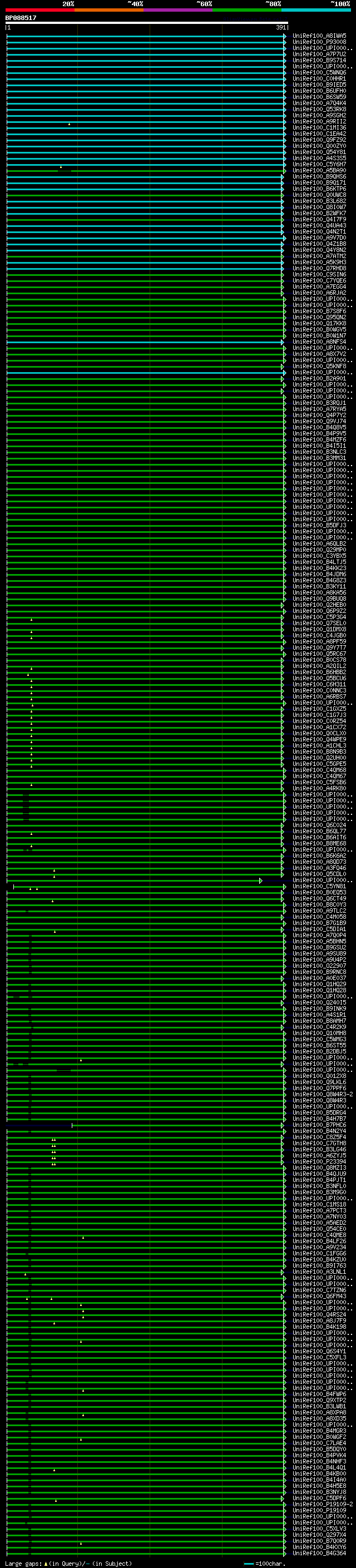The height and width of the screenshot is (1568, 356).
Task: Select UniRef100_A6RJA2 hit
Action: (319, 293)
